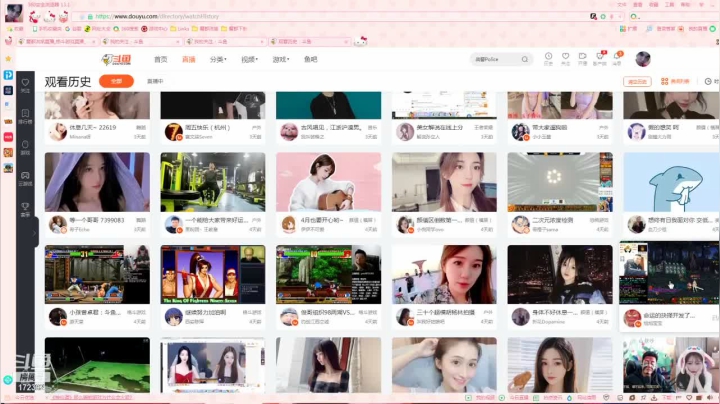
Task: Expand the dark sidebar with chevron arrow
Action: click(34, 233)
